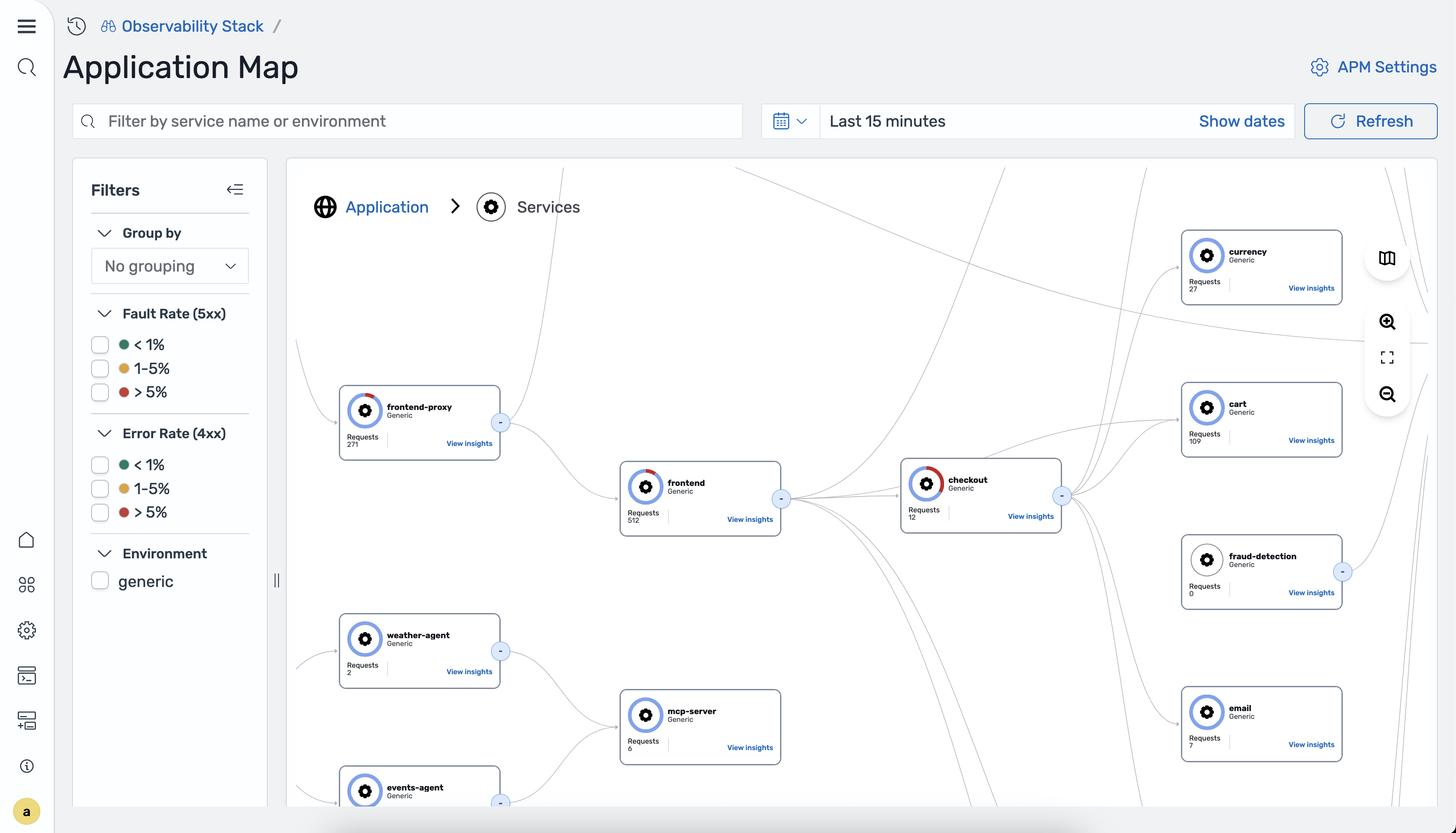Click the Services gear circle icon

(x=491, y=207)
